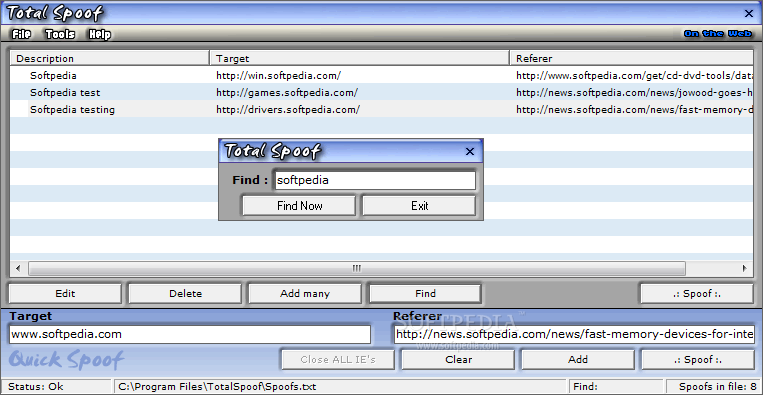Viewport: 763px width, 395px height.
Task: Click referer cell containing jowood-goes
Action: [x=635, y=92]
